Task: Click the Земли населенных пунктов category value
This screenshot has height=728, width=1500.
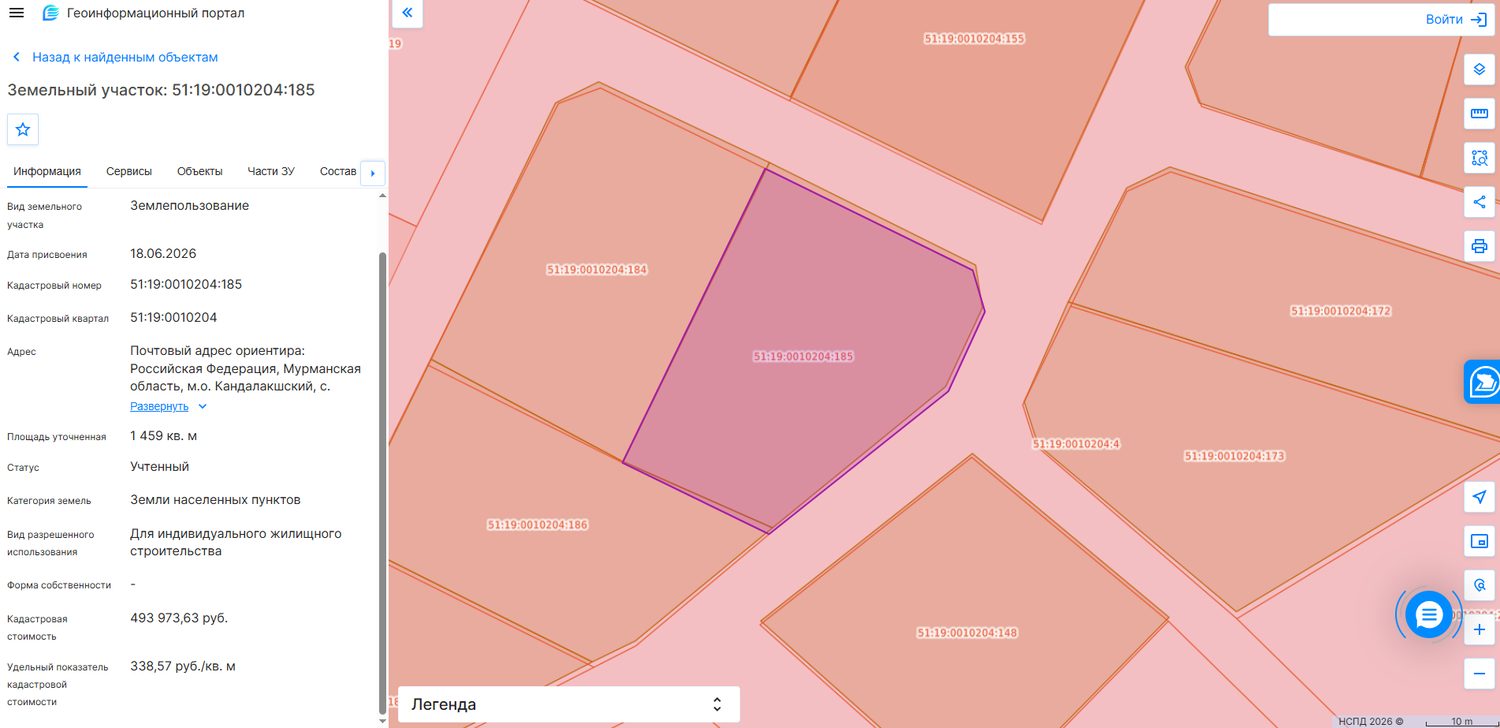Action: click(215, 500)
